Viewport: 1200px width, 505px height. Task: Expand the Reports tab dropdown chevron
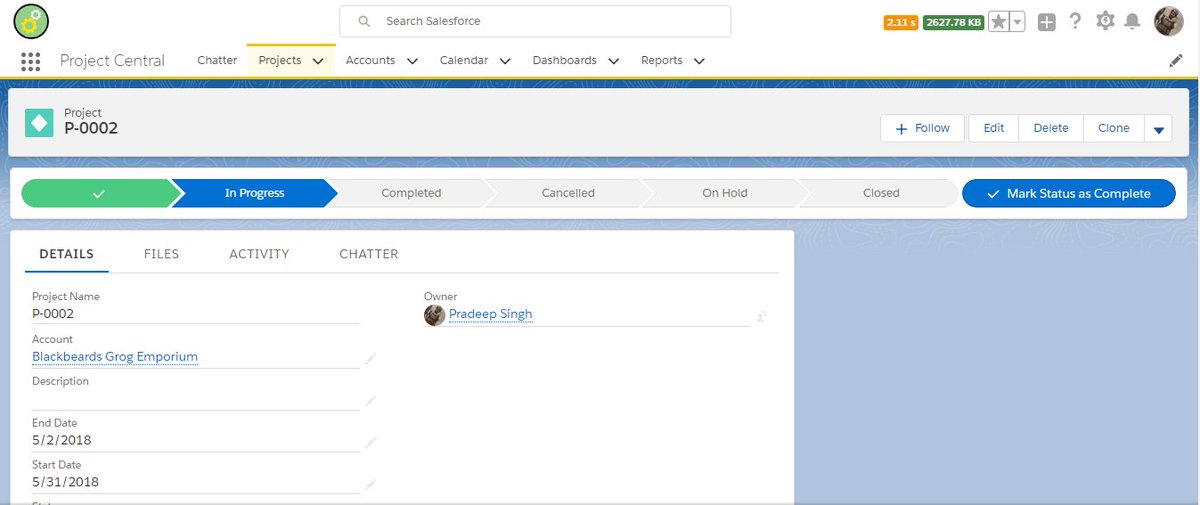pos(699,61)
